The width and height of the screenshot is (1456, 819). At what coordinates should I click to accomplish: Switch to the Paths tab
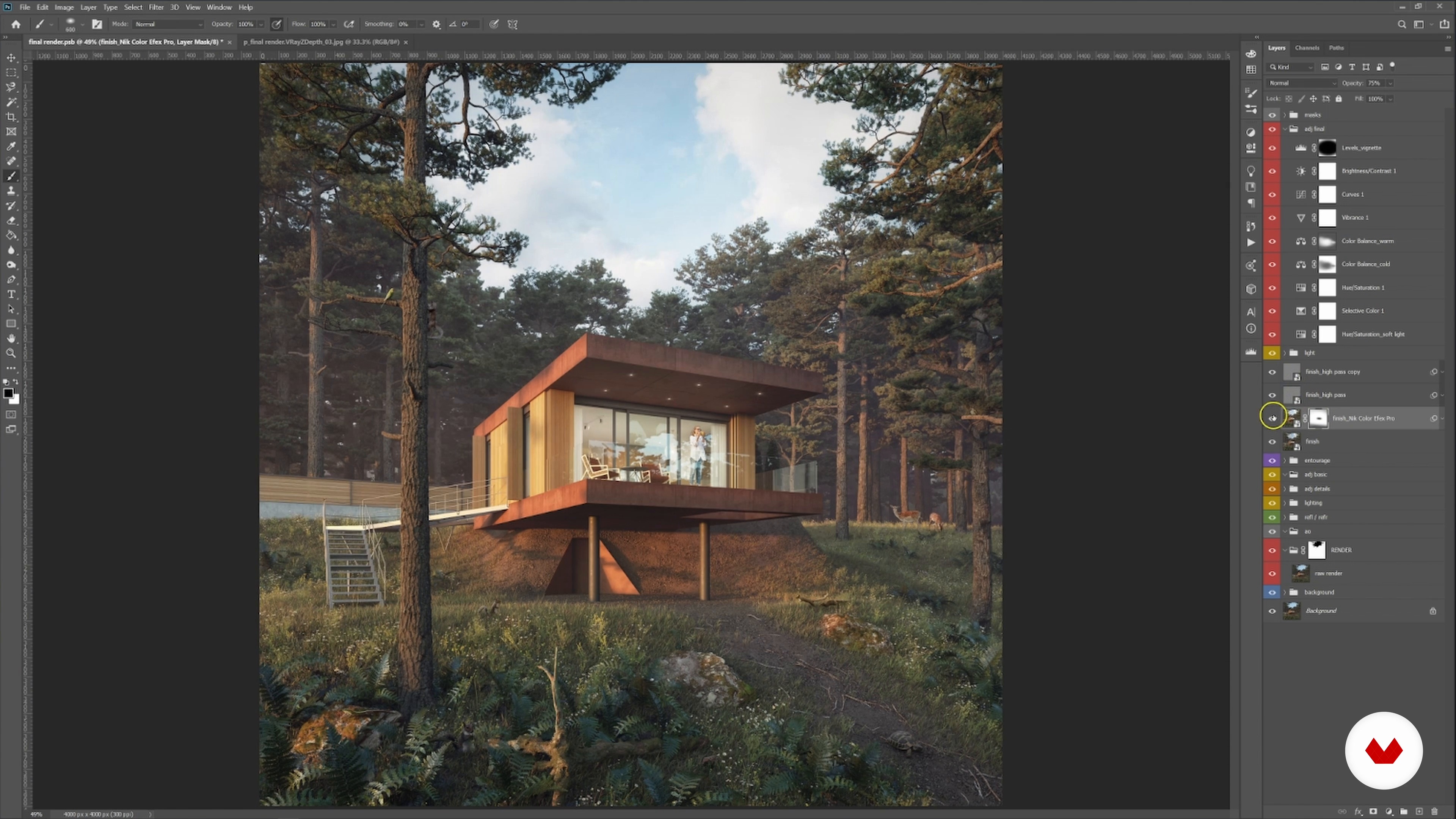pyautogui.click(x=1336, y=48)
